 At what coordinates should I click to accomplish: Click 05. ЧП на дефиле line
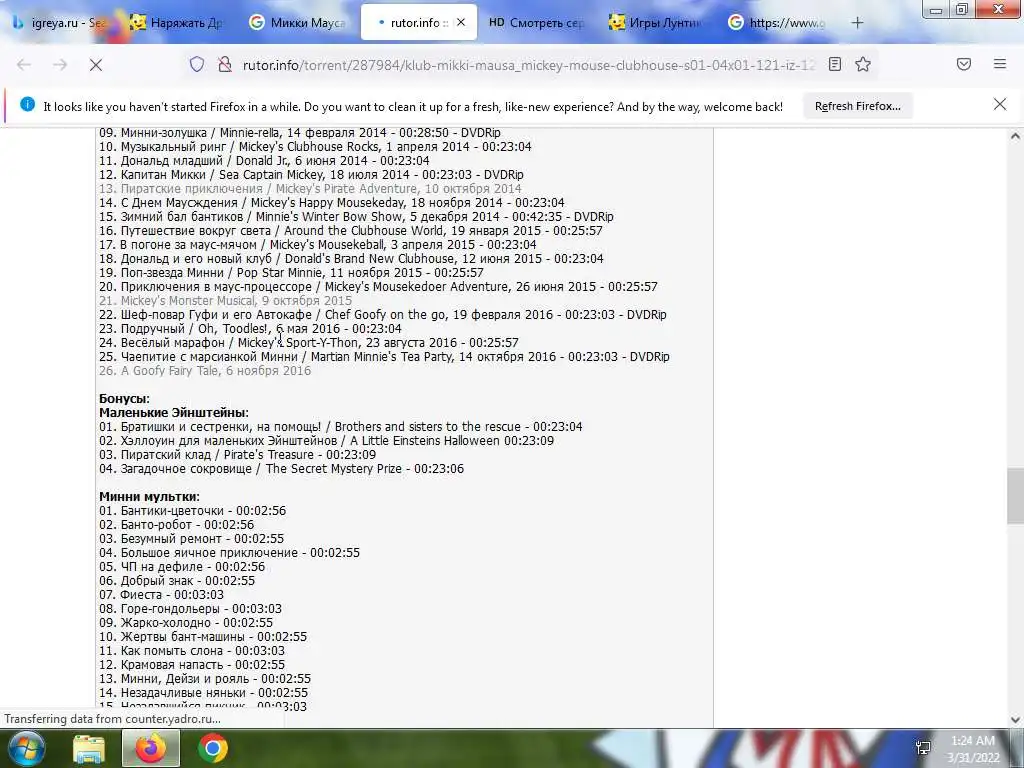point(182,567)
